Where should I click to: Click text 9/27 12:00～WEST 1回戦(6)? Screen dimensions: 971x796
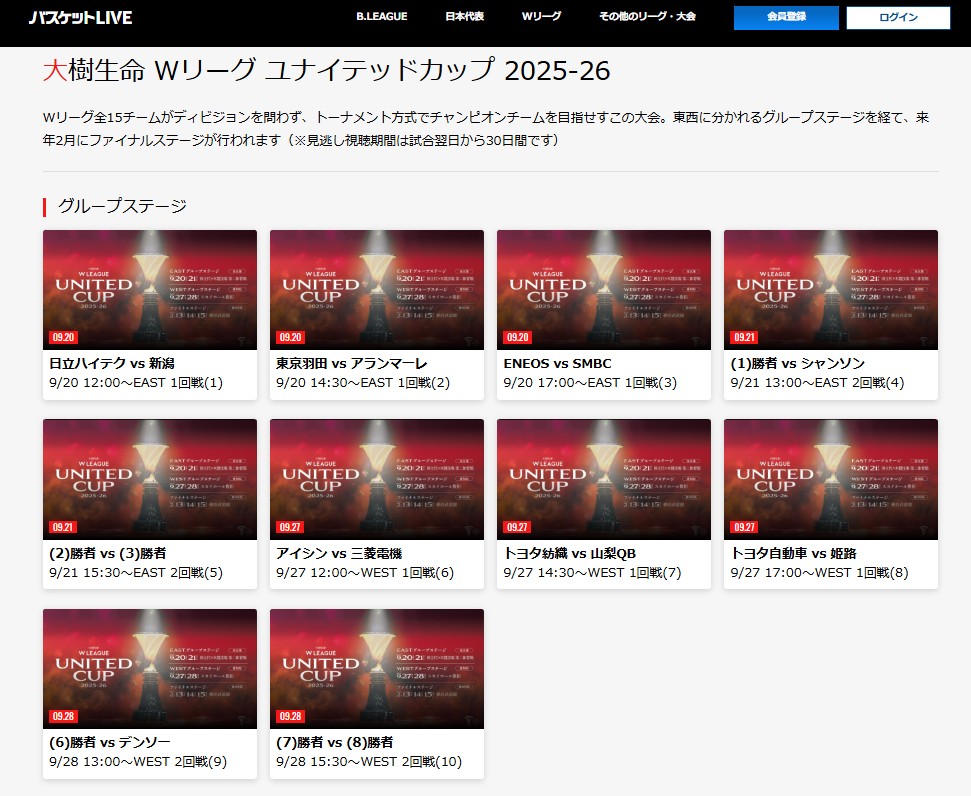point(365,572)
